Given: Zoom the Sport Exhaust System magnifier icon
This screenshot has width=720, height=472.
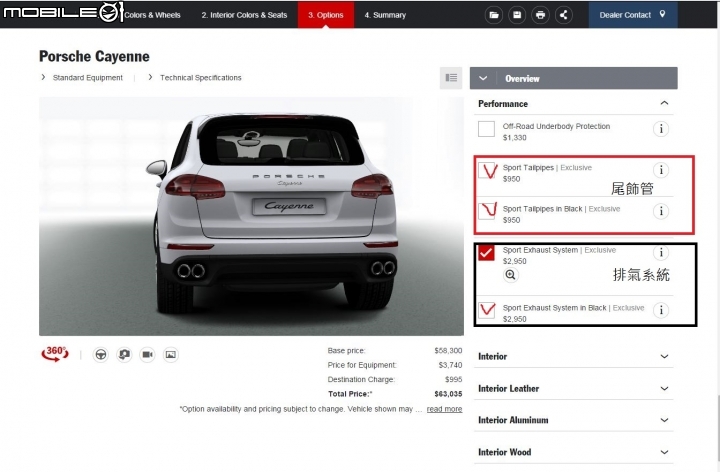Looking at the screenshot, I should coord(510,275).
